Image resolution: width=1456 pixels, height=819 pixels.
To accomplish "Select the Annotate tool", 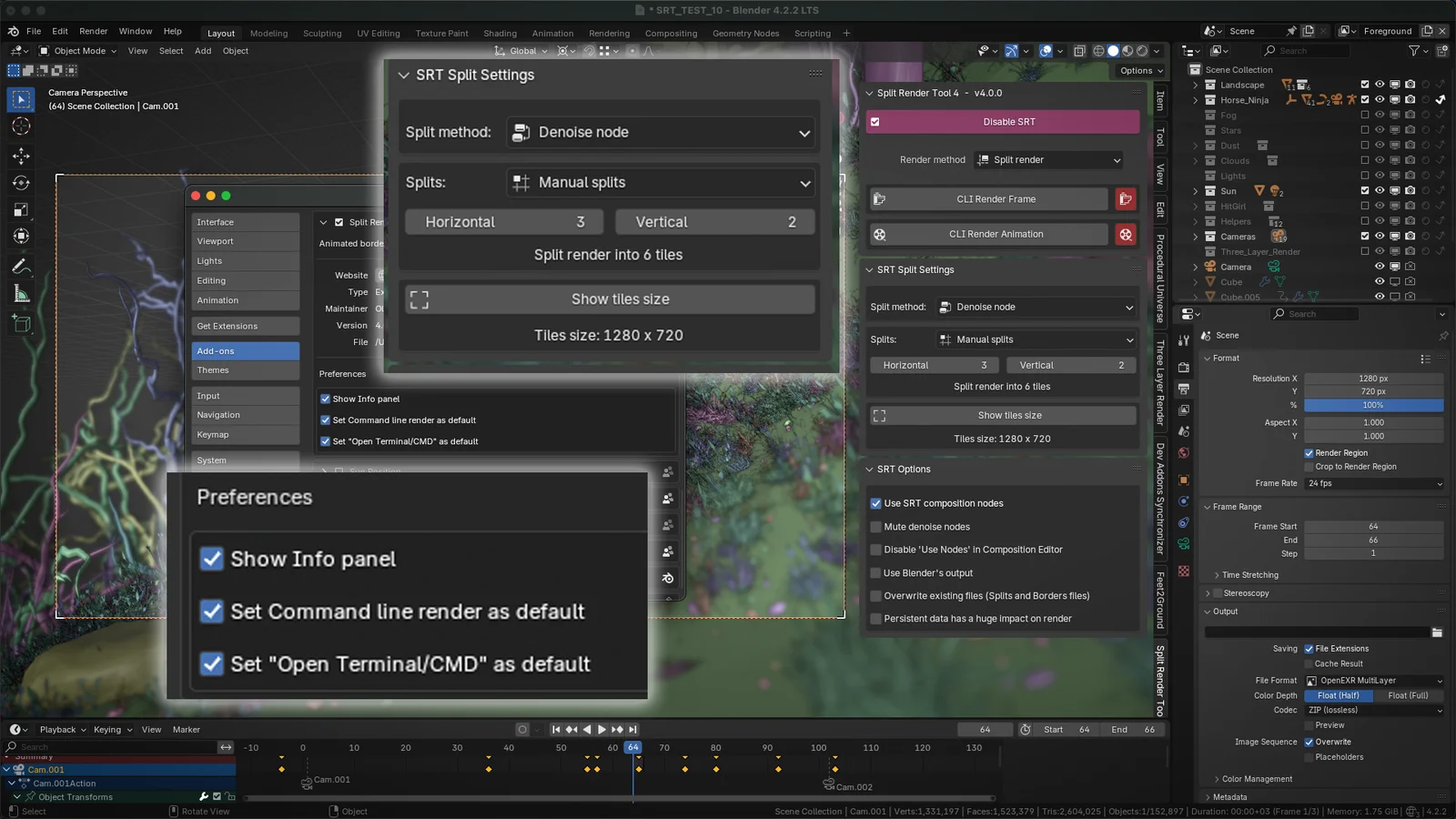I will 20,264.
